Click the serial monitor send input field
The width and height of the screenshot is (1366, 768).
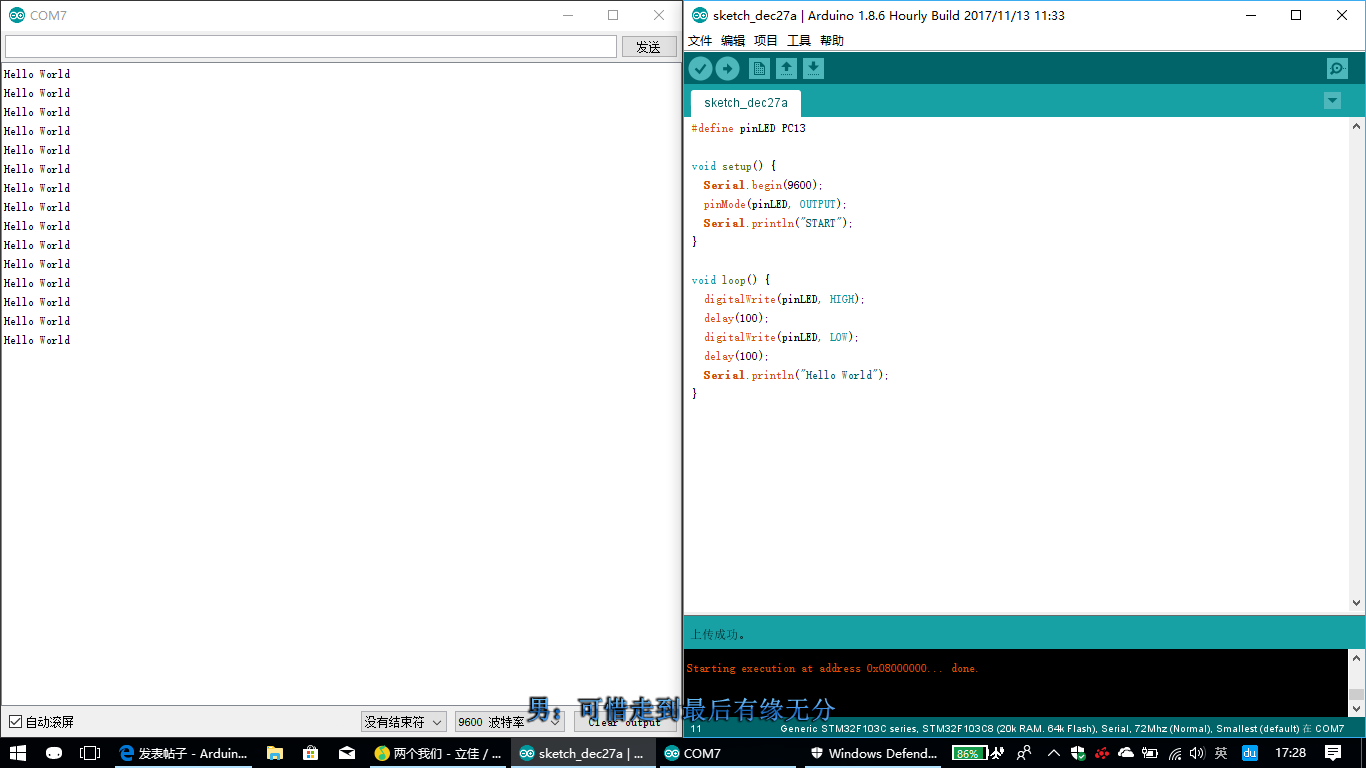coord(311,47)
